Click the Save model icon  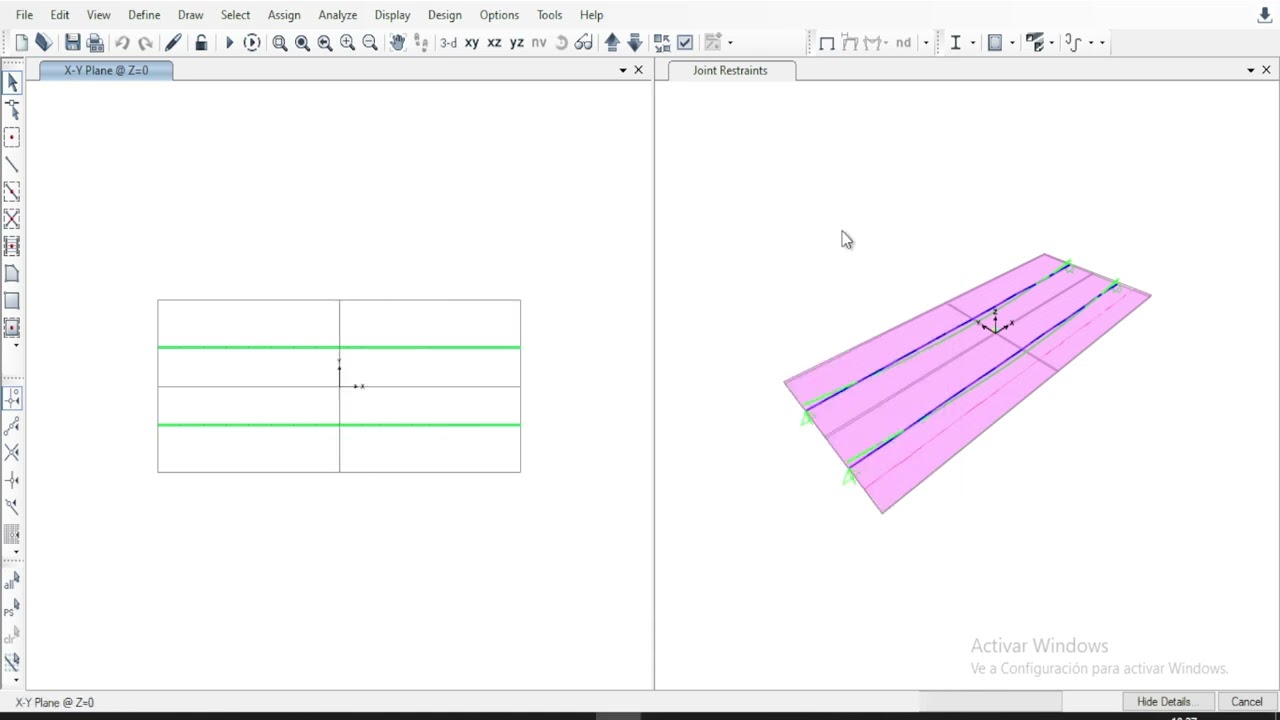pos(72,42)
